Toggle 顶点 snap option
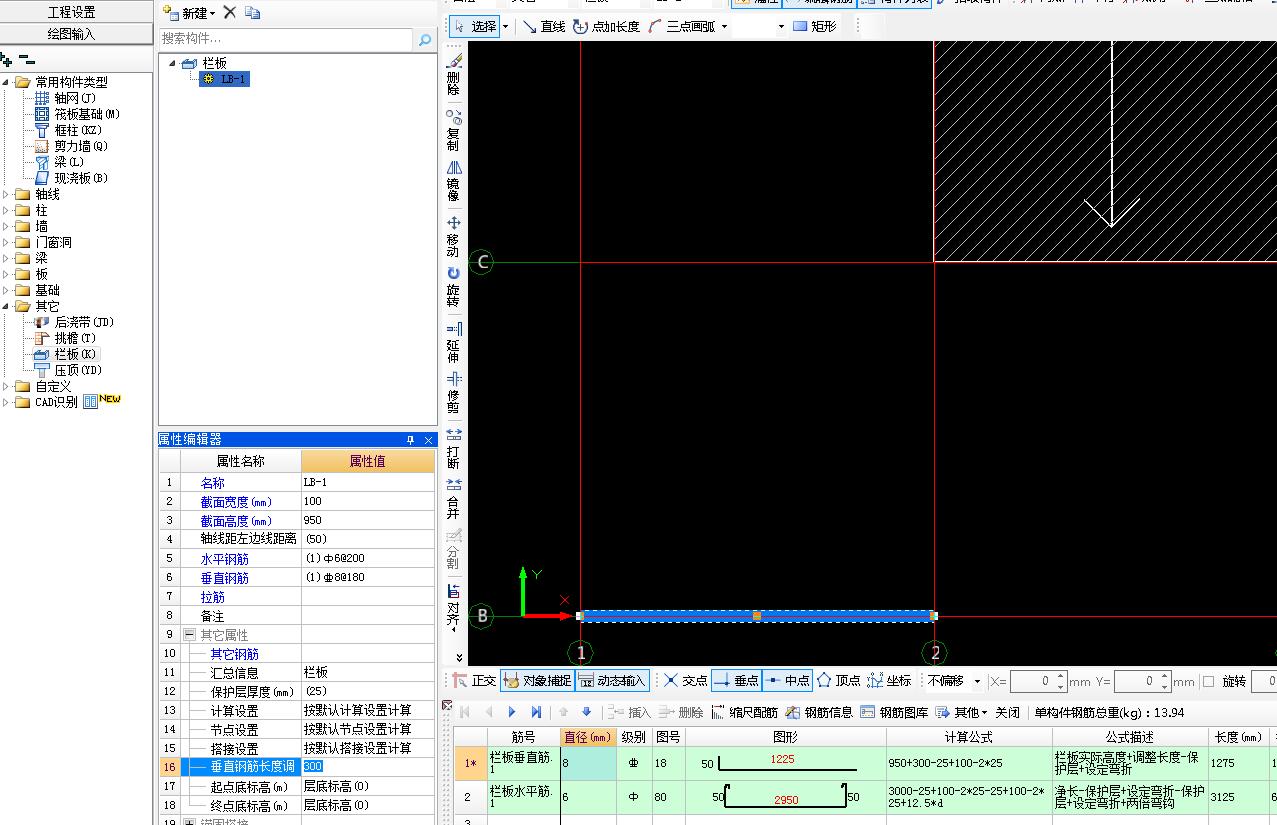The width and height of the screenshot is (1277, 825). pyautogui.click(x=838, y=681)
